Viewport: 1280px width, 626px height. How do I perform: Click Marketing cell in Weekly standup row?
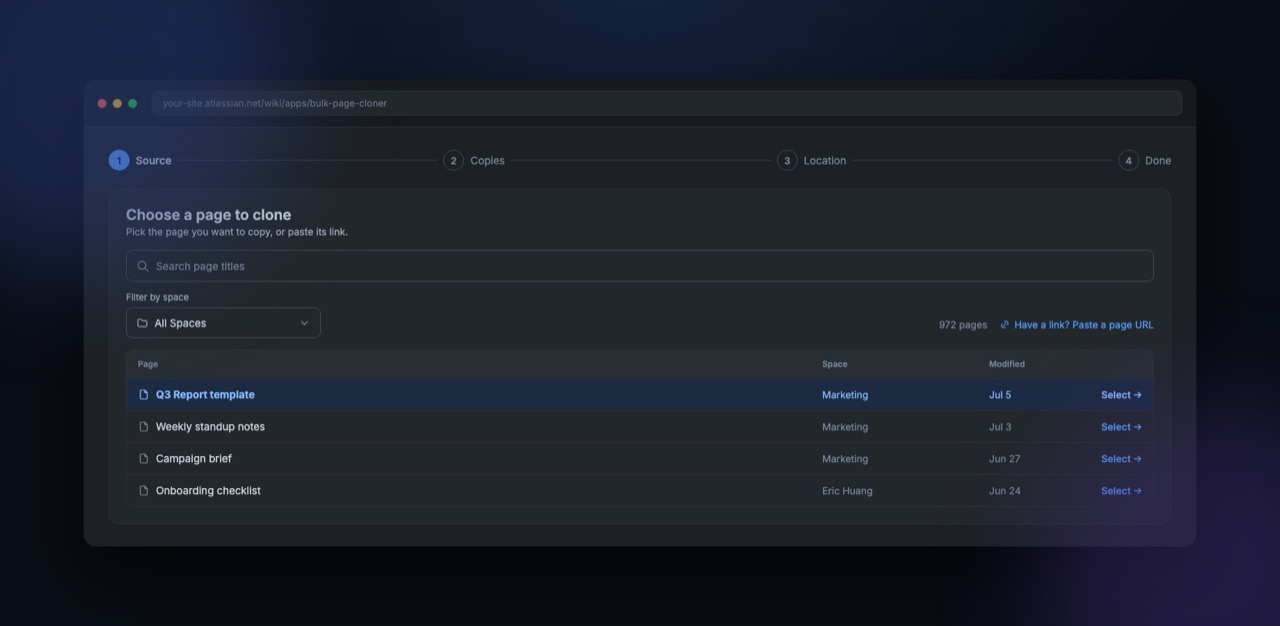pyautogui.click(x=845, y=427)
